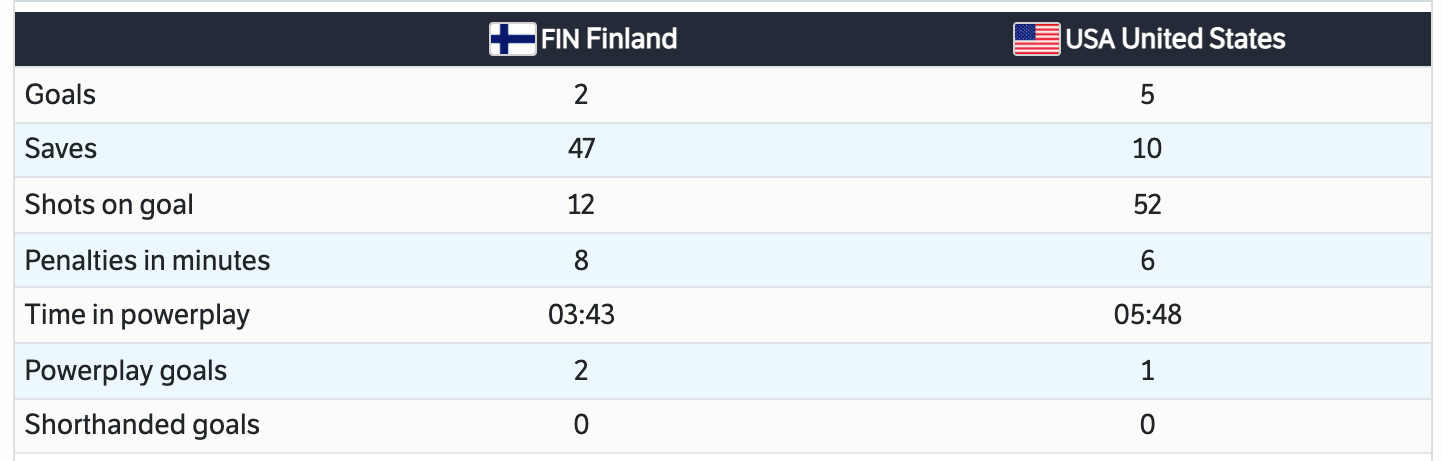
Task: Click Finland's shots on goal value 12
Action: [581, 205]
